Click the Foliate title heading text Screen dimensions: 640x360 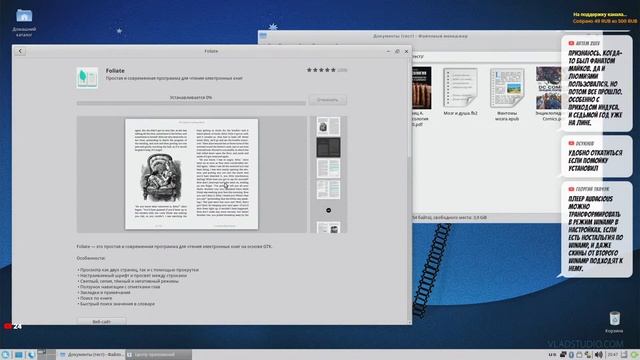(115, 71)
